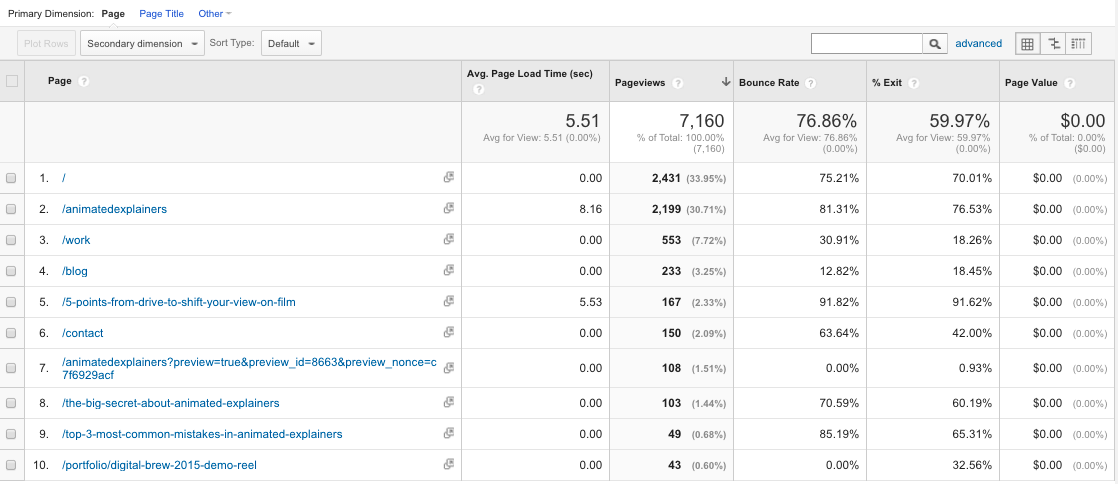Open external icon for 5-points-from-drive row
Viewport: 1118px width, 484px height.
[x=448, y=302]
